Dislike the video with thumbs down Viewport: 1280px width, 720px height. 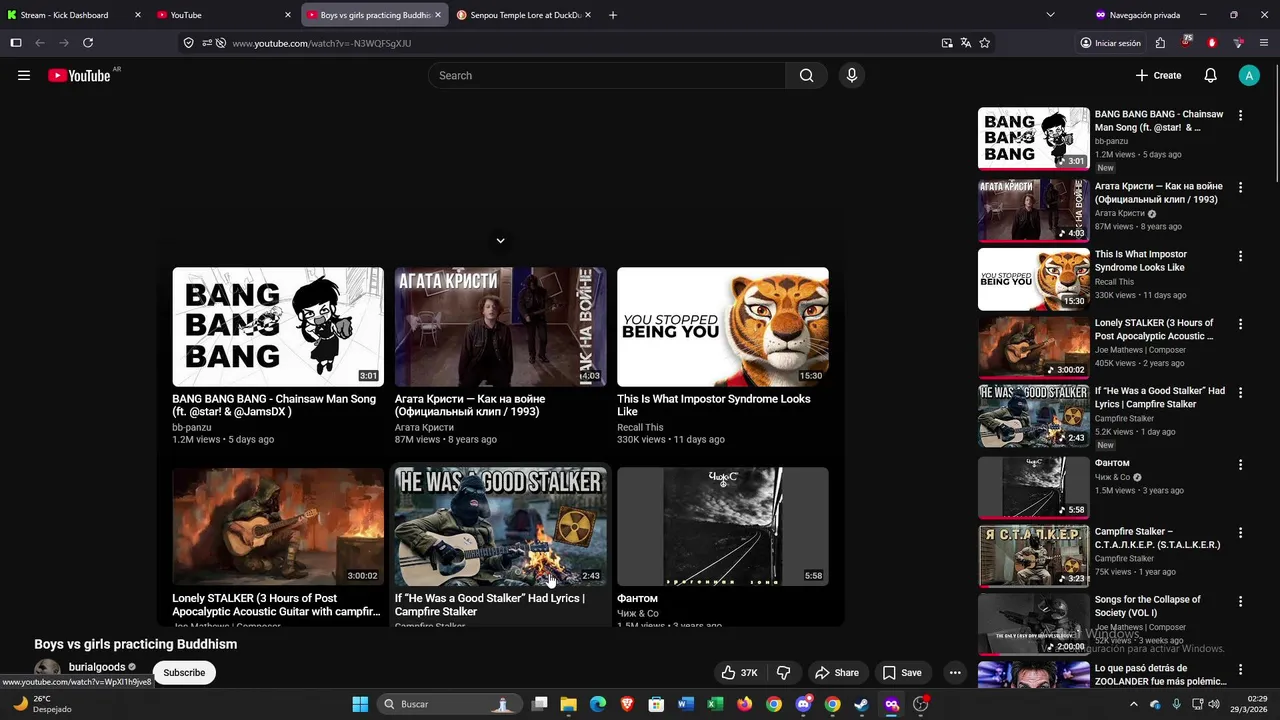pos(784,673)
